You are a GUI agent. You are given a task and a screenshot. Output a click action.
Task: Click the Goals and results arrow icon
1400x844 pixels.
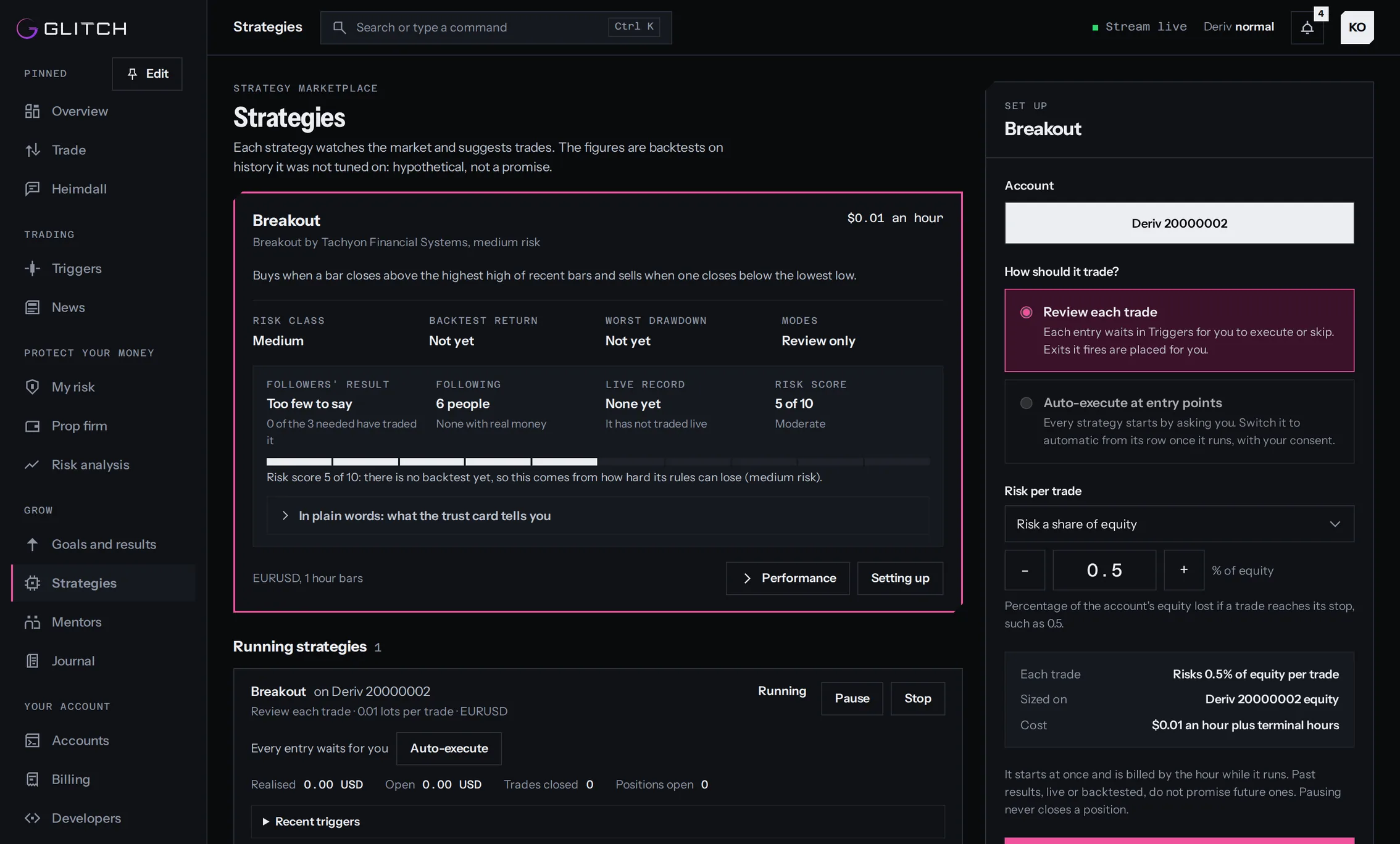coord(32,544)
